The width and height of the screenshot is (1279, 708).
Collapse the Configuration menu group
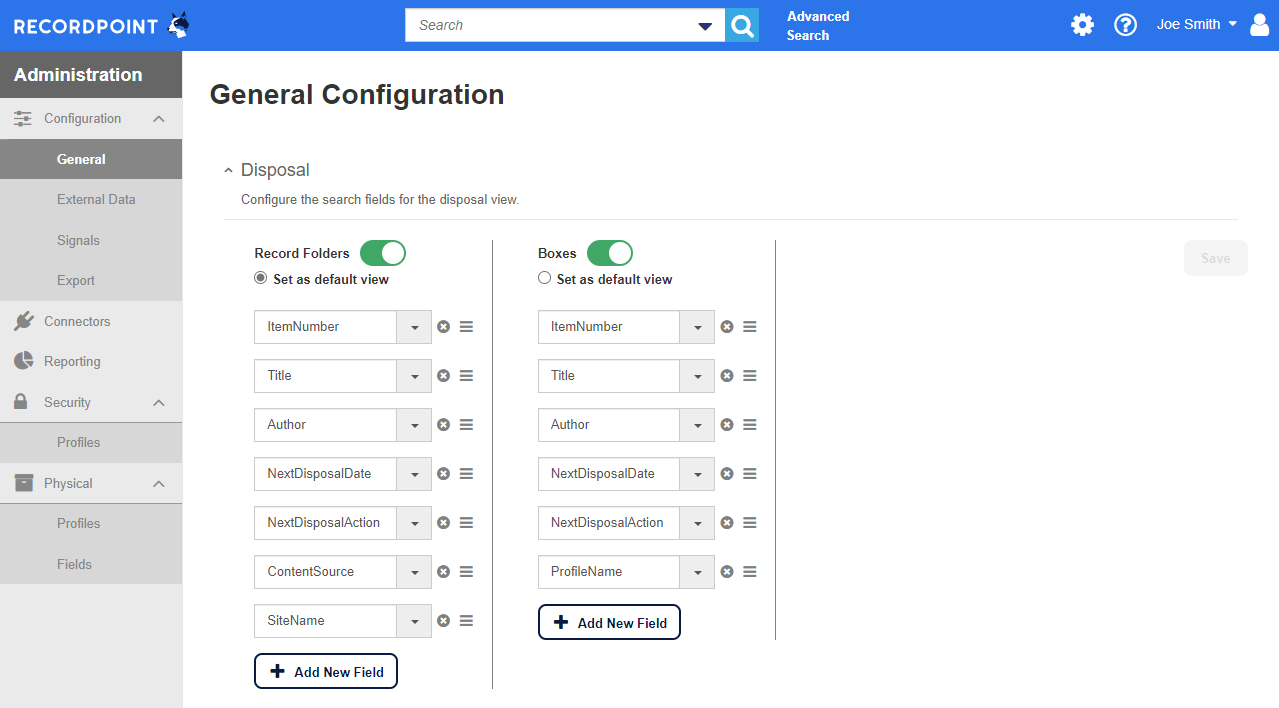[x=158, y=119]
